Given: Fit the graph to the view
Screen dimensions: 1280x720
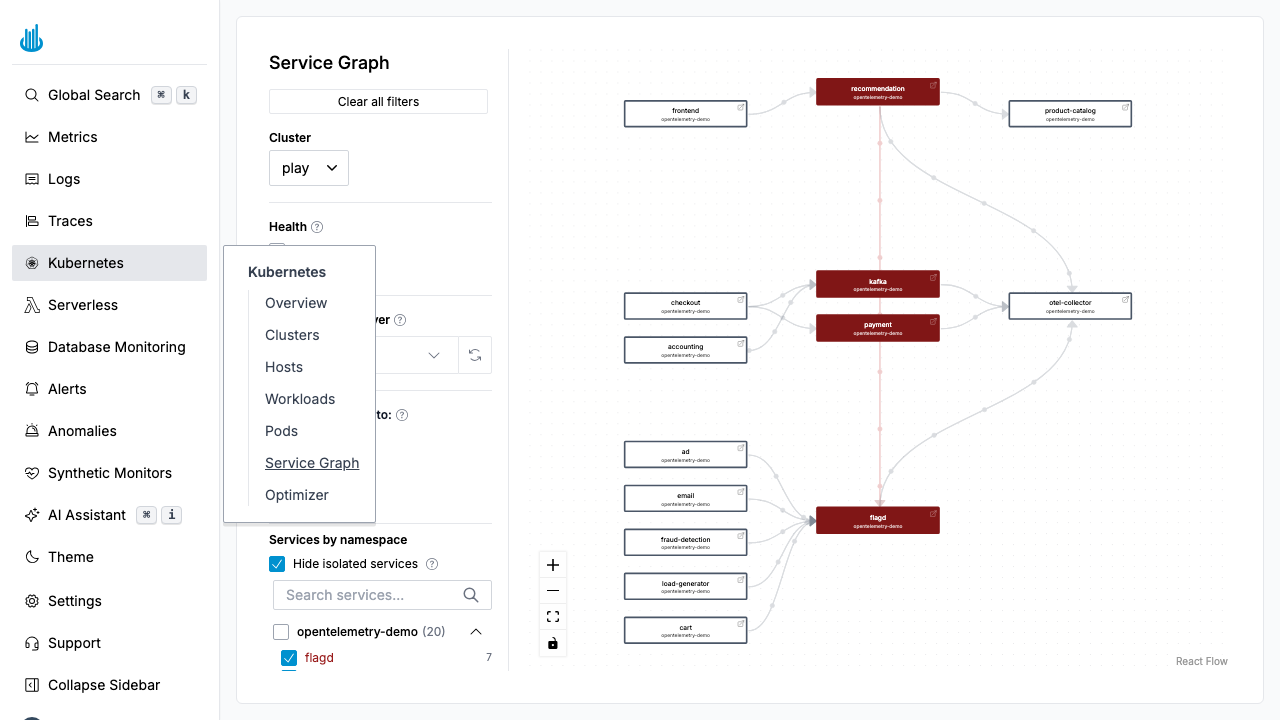Looking at the screenshot, I should tap(553, 616).
